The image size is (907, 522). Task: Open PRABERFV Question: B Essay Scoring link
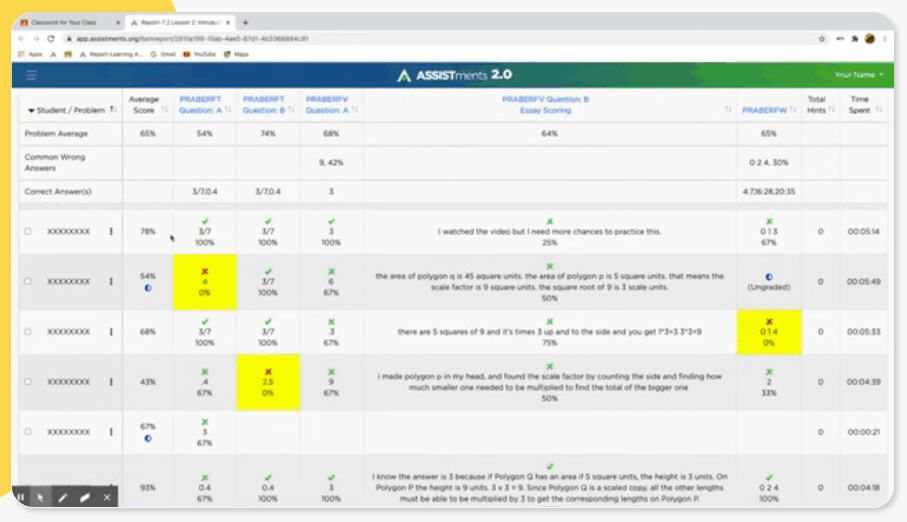545,105
